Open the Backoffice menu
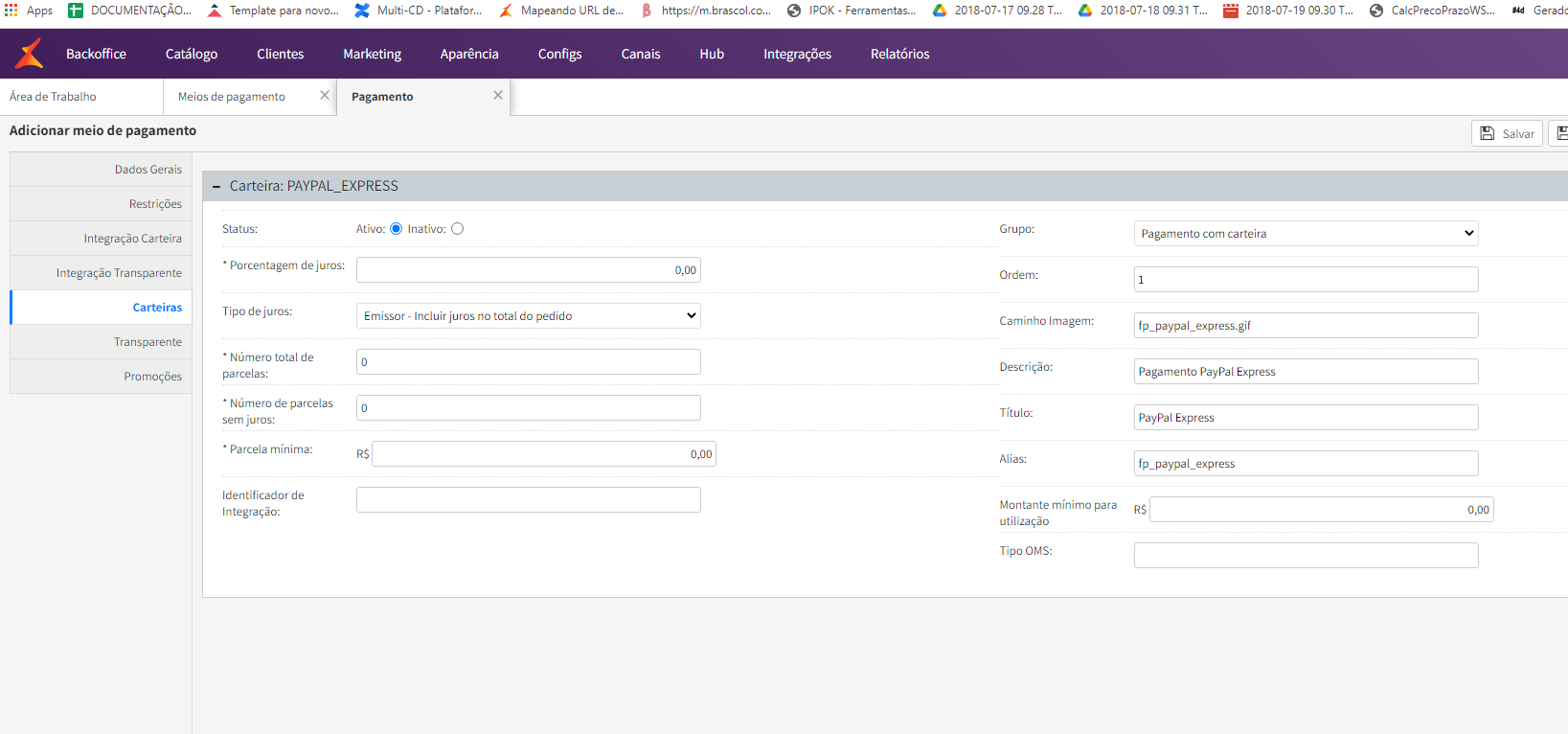Viewport: 1568px width, 734px height. pyautogui.click(x=96, y=54)
